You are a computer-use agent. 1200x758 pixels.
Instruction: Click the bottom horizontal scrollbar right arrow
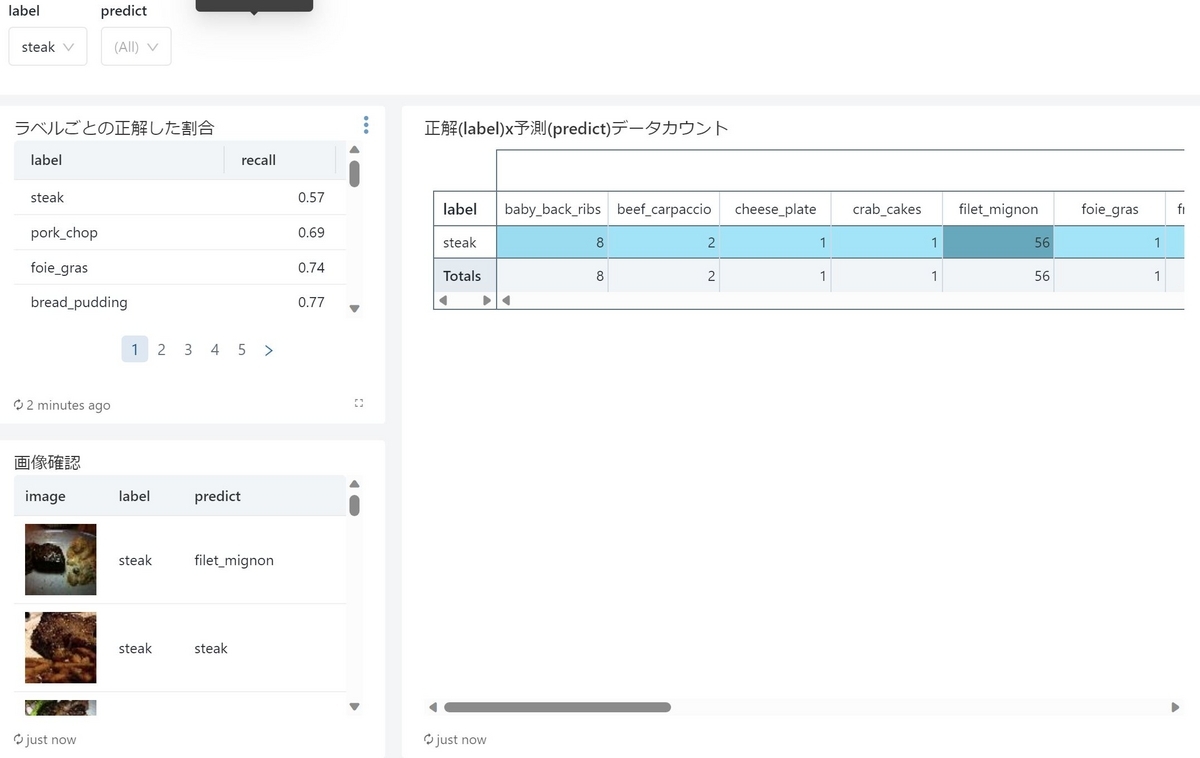click(x=1176, y=707)
